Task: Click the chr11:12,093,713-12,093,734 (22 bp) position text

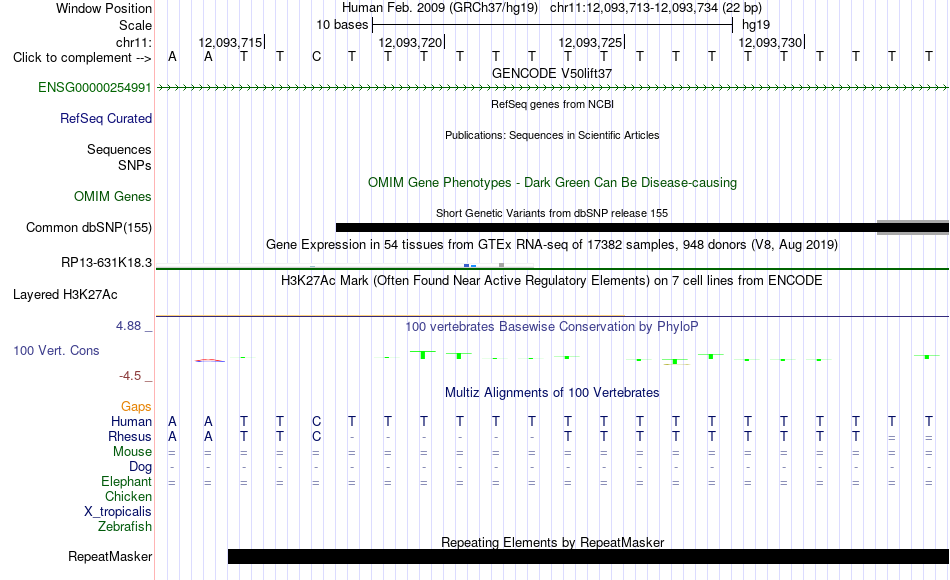Action: click(x=656, y=8)
